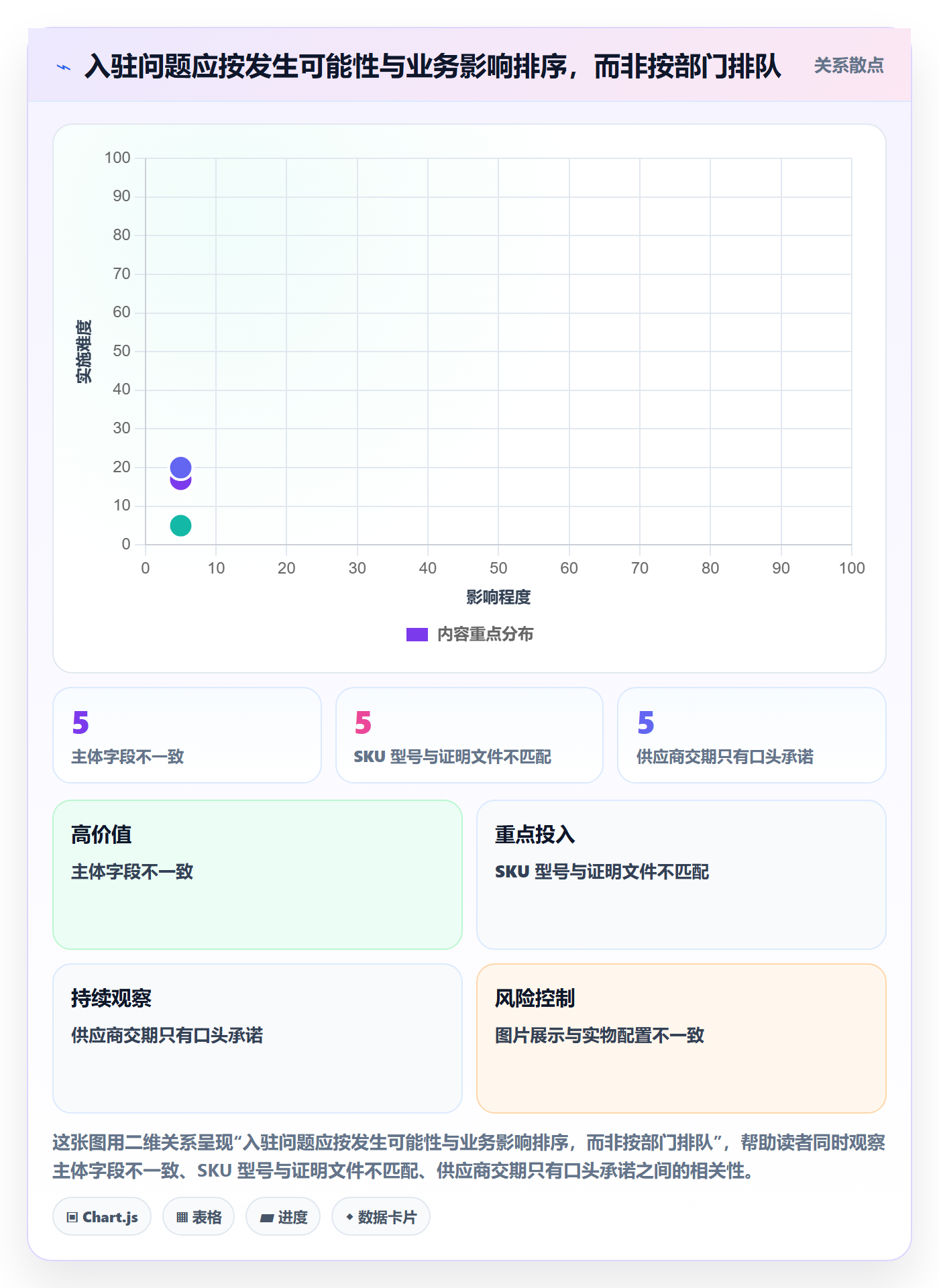Select the 持续观察 quadrant card
939x1288 pixels.
258,1038
